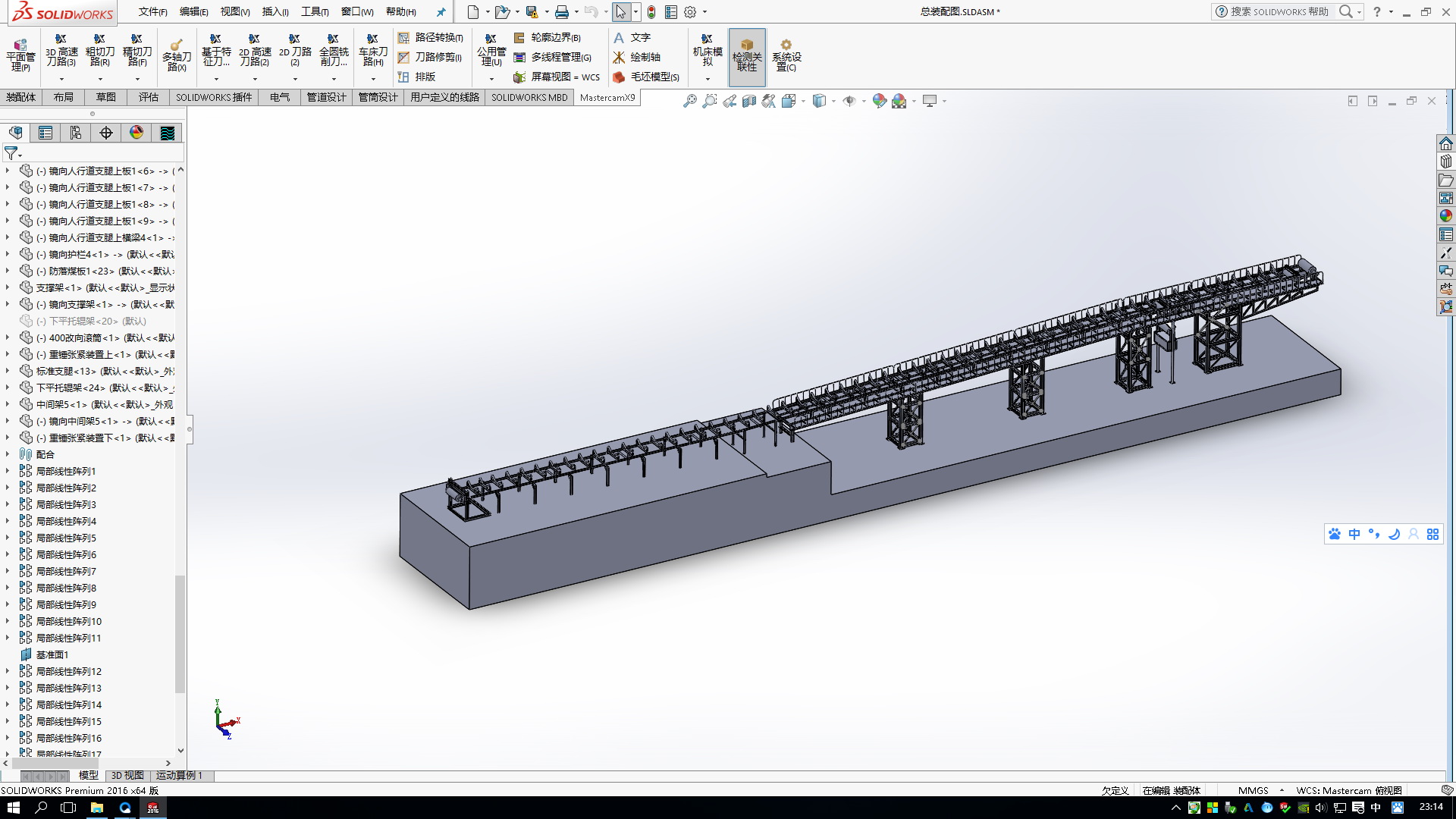Viewport: 1456px width, 819px height.
Task: Click the 毛坯模型 stock model icon
Action: click(x=619, y=77)
